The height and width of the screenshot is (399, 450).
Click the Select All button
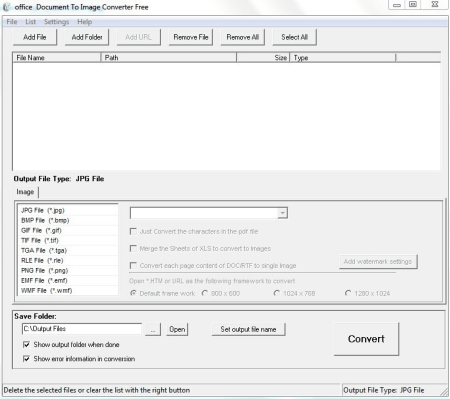pos(294,37)
